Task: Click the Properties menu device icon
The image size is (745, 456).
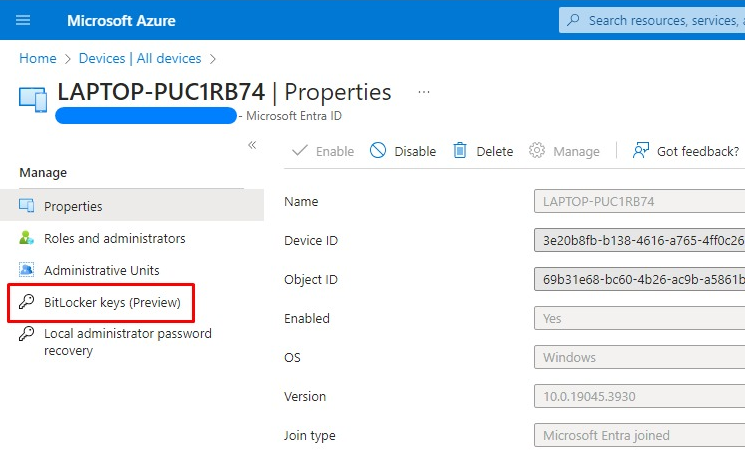Action: tap(27, 206)
